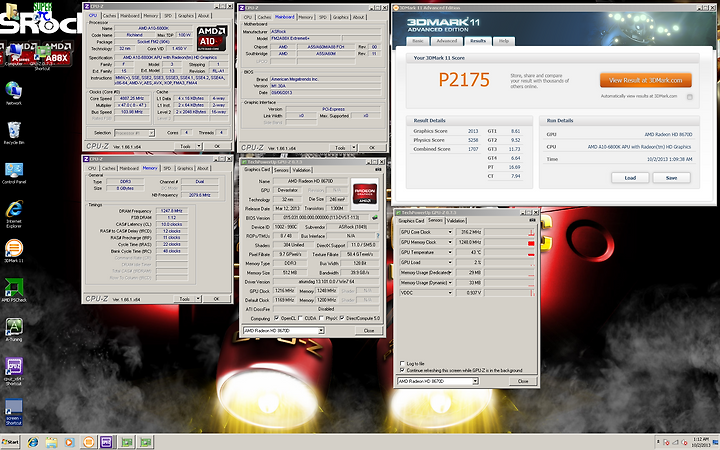Open the cpuz_x64 desktop shortcut
This screenshot has width=720, height=450.
[x=14, y=369]
